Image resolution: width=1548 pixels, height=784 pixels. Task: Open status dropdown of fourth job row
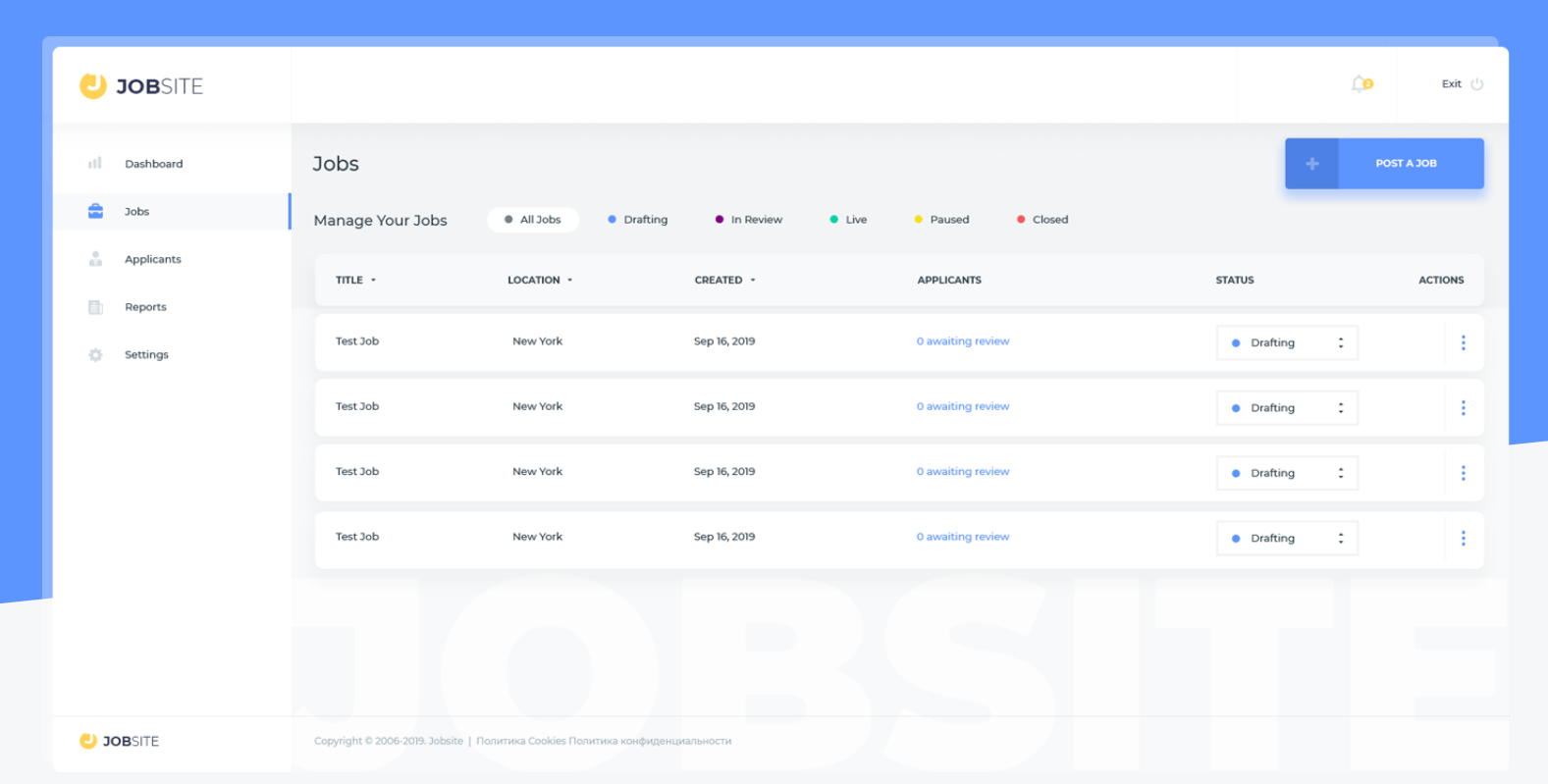(x=1287, y=539)
